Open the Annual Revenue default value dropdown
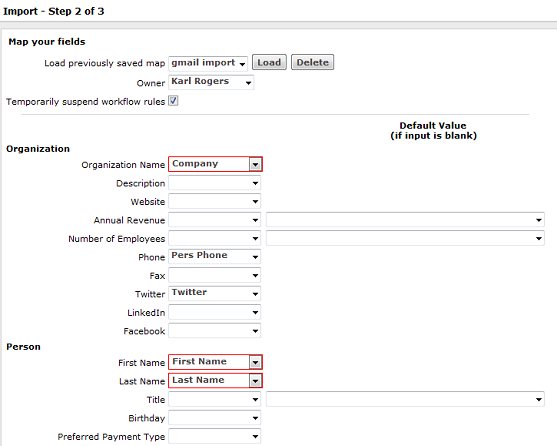Viewport: 557px width, 446px height. coord(405,220)
